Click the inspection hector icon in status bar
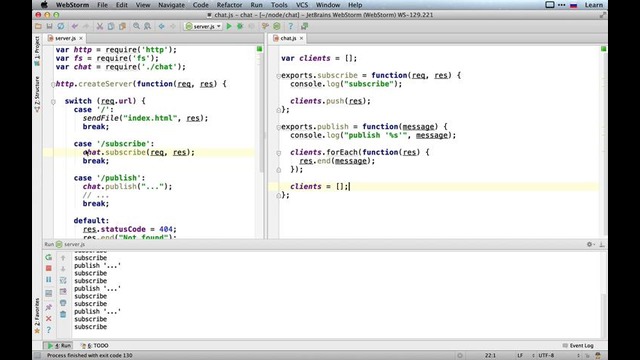 [598, 356]
